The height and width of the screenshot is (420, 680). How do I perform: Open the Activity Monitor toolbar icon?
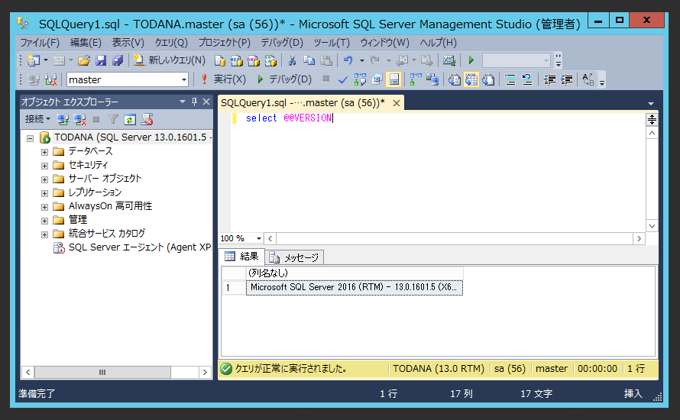[449, 61]
